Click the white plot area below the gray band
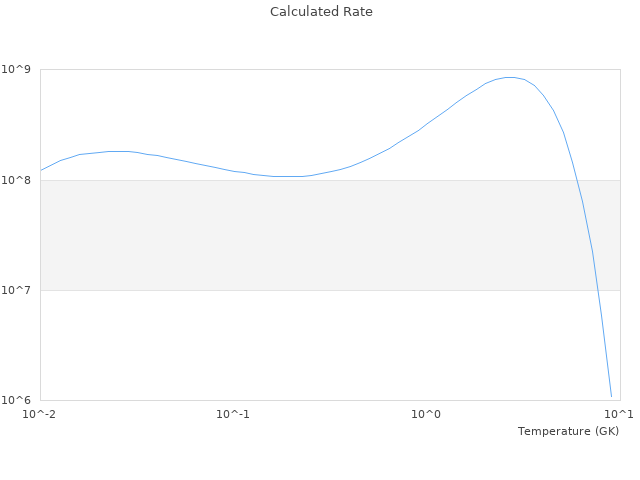 (x=300, y=345)
